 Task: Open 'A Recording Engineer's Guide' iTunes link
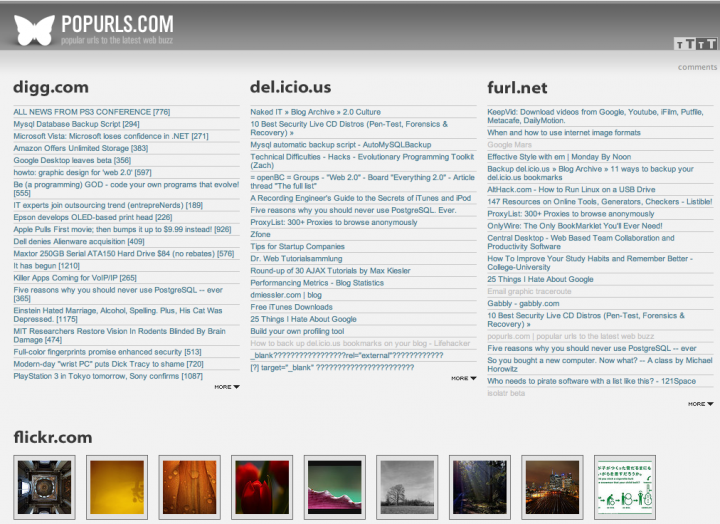pyautogui.click(x=360, y=198)
